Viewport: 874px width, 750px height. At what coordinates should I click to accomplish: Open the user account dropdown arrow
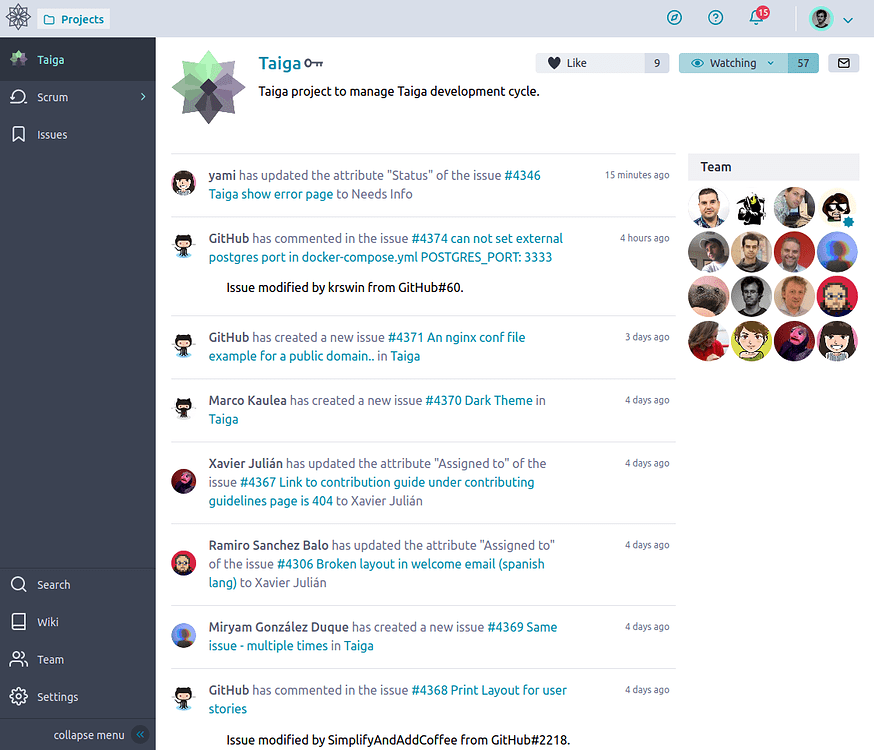click(848, 19)
